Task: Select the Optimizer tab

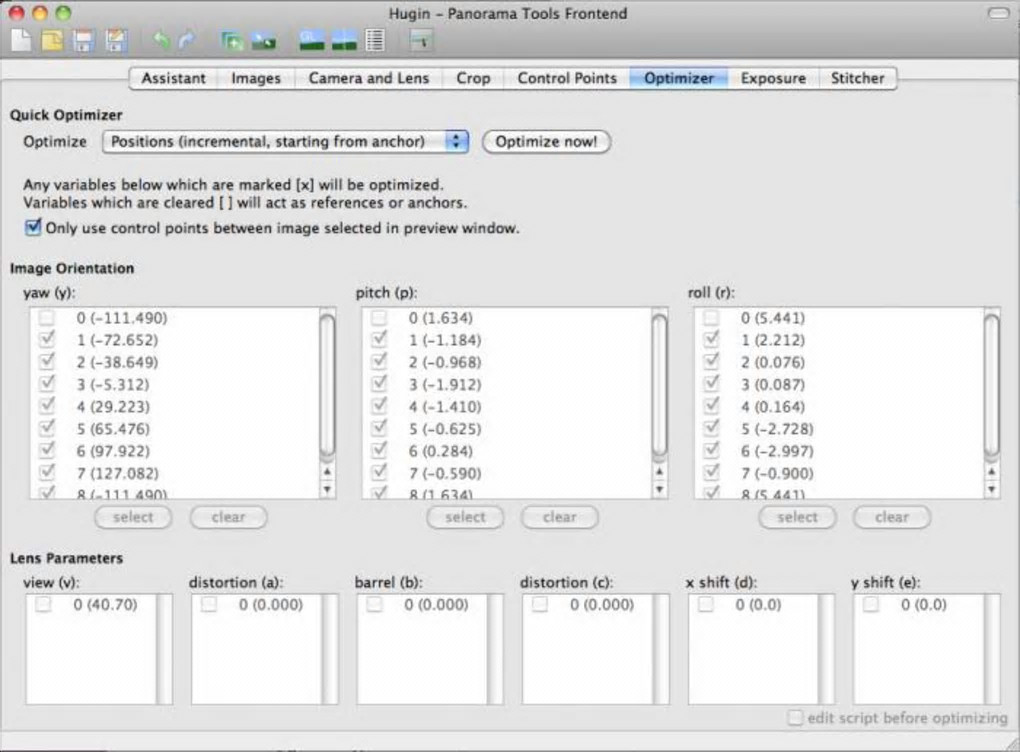Action: point(678,78)
